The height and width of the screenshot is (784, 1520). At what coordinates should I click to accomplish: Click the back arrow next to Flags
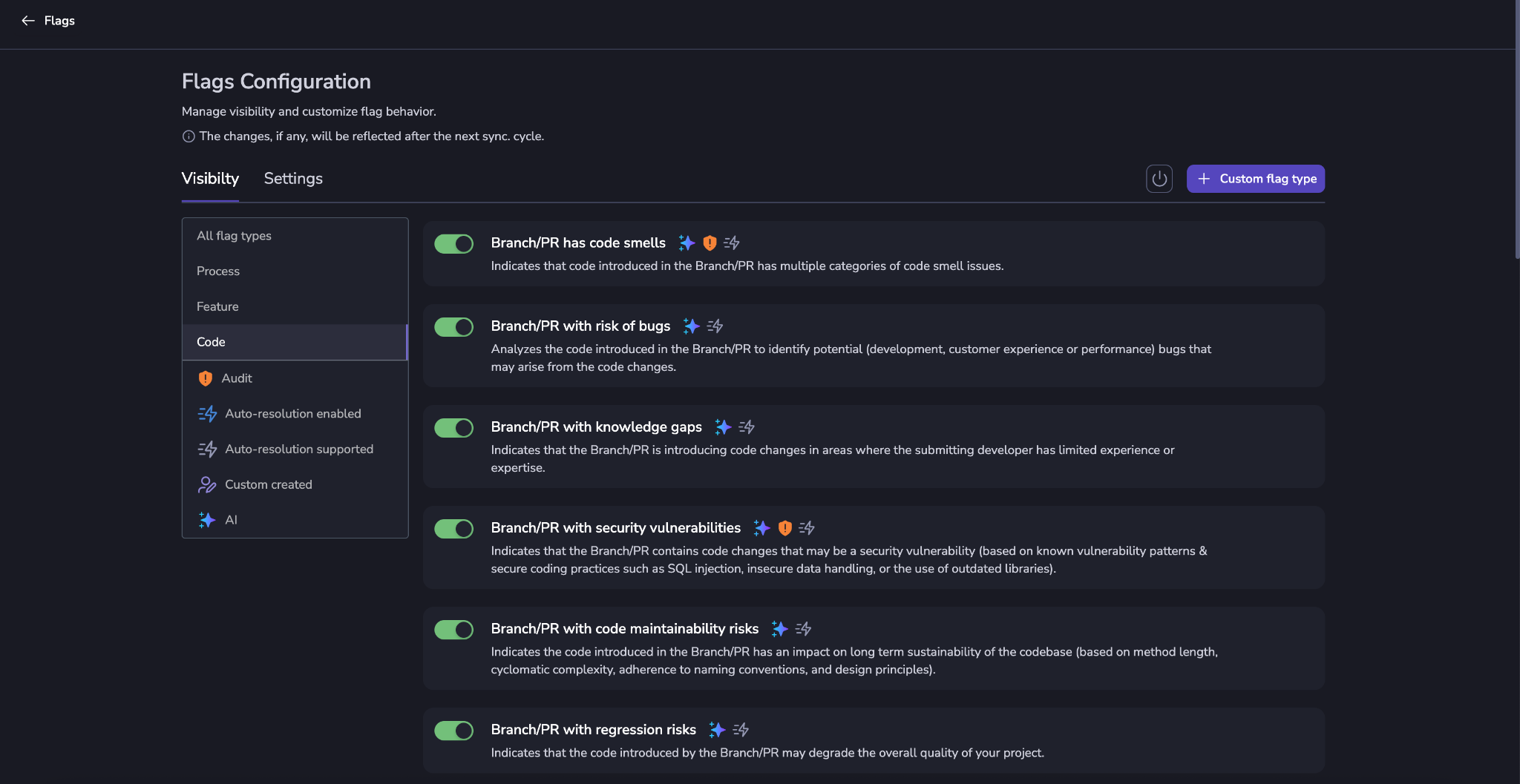pos(28,21)
